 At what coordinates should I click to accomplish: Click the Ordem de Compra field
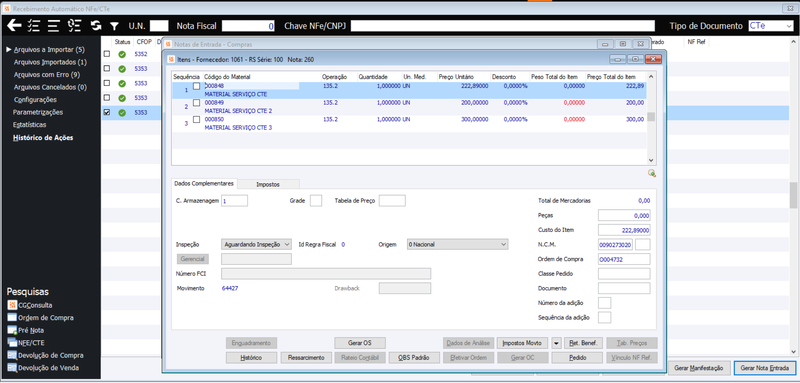(x=624, y=259)
